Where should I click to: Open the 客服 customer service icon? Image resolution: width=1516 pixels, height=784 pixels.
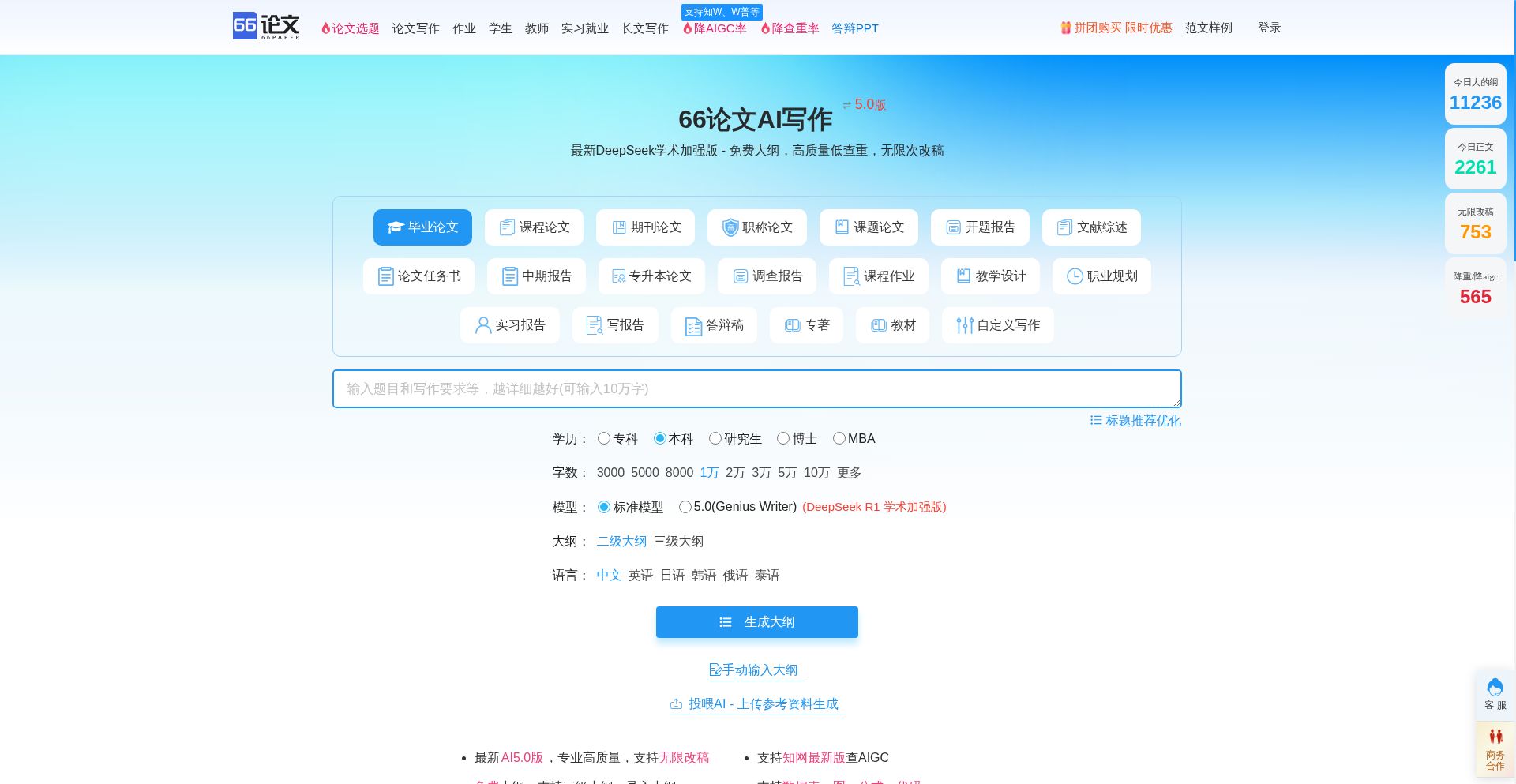[x=1495, y=686]
